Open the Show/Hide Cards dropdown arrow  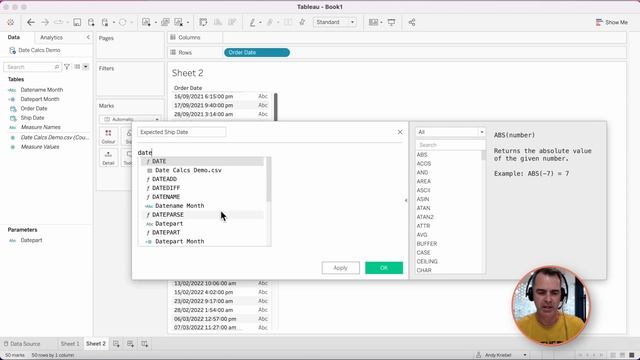tap(381, 22)
